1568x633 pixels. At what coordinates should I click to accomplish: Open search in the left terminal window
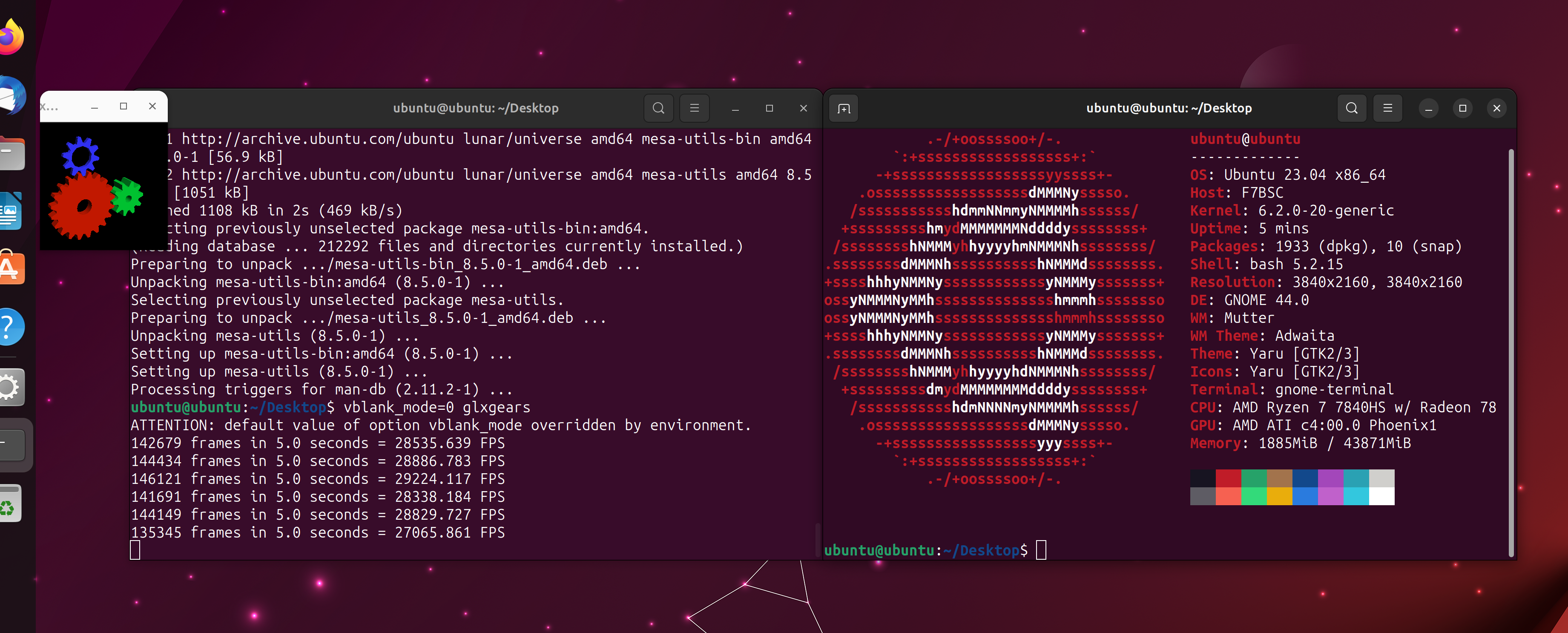(658, 108)
